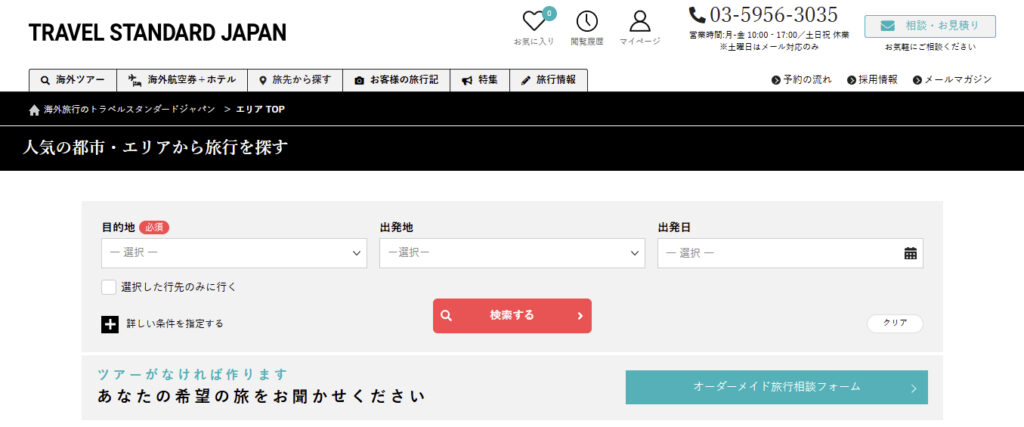Open the 特集 menu tab

tap(479, 80)
